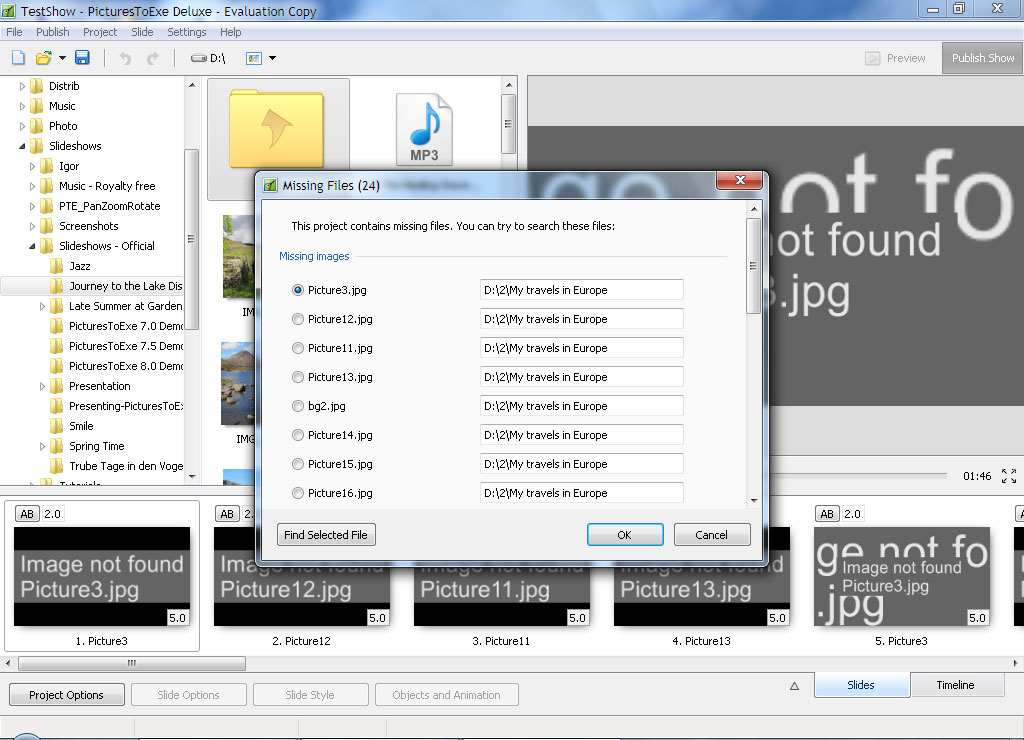Expand the Music tree folder
The image size is (1024, 740).
pos(22,106)
